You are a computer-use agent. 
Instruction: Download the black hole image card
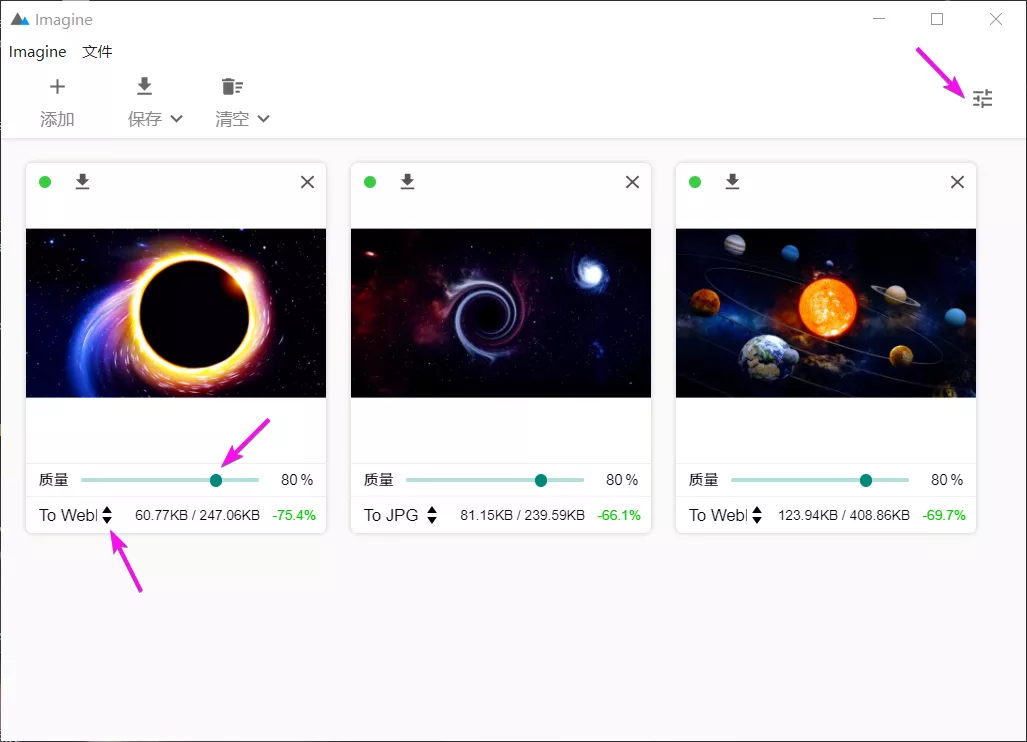[83, 181]
